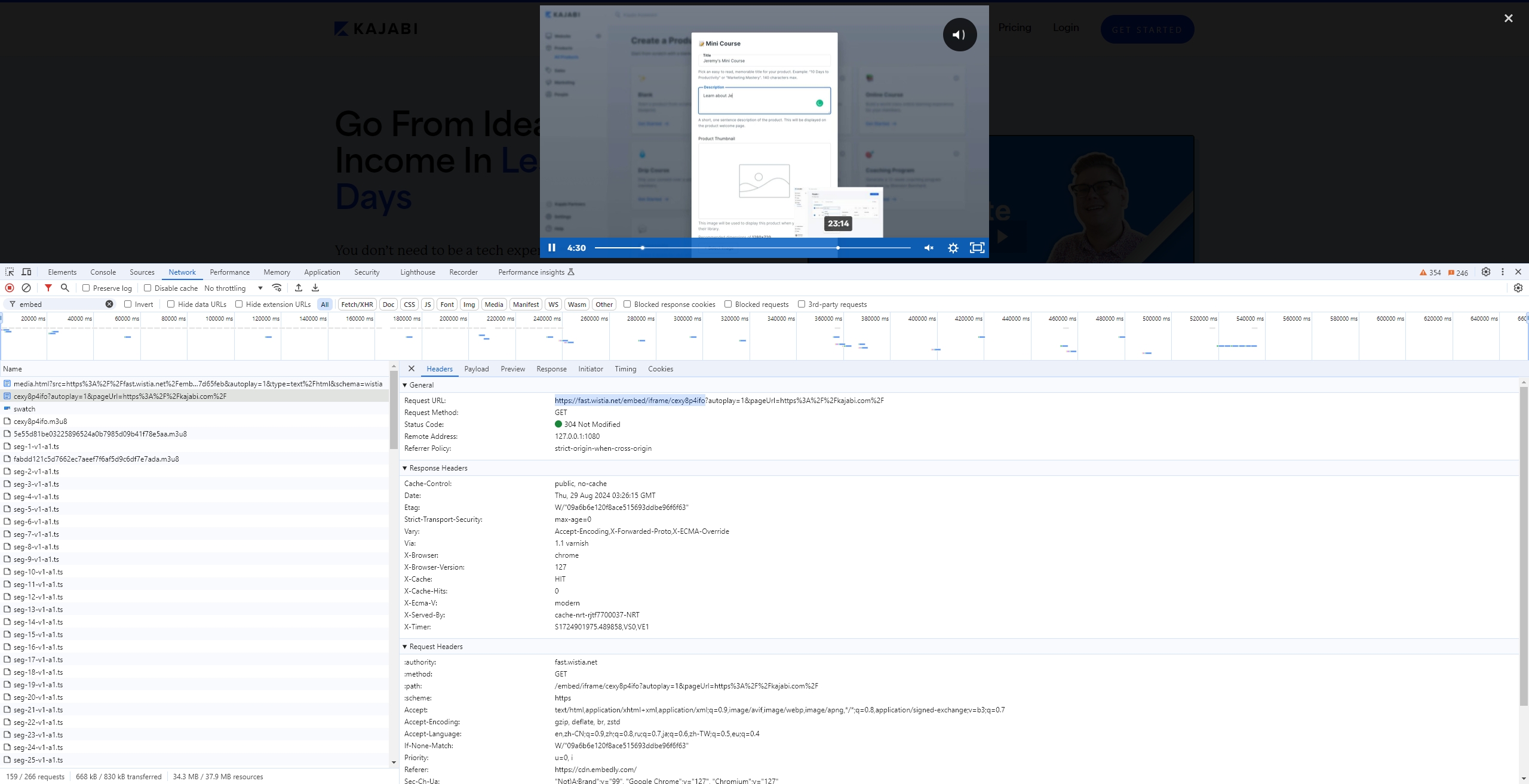Viewport: 1529px width, 784px height.
Task: Drag the video playback progress slider
Action: (642, 247)
